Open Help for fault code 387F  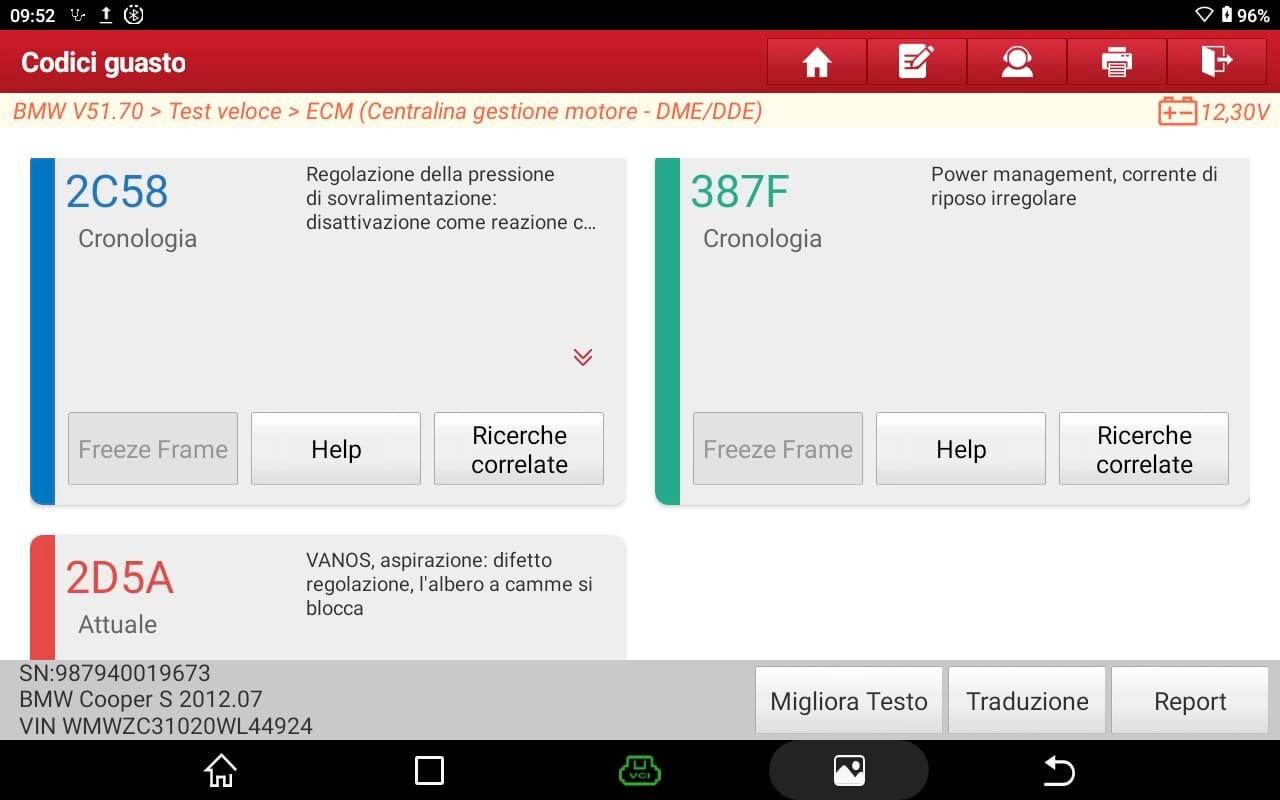pyautogui.click(x=961, y=449)
